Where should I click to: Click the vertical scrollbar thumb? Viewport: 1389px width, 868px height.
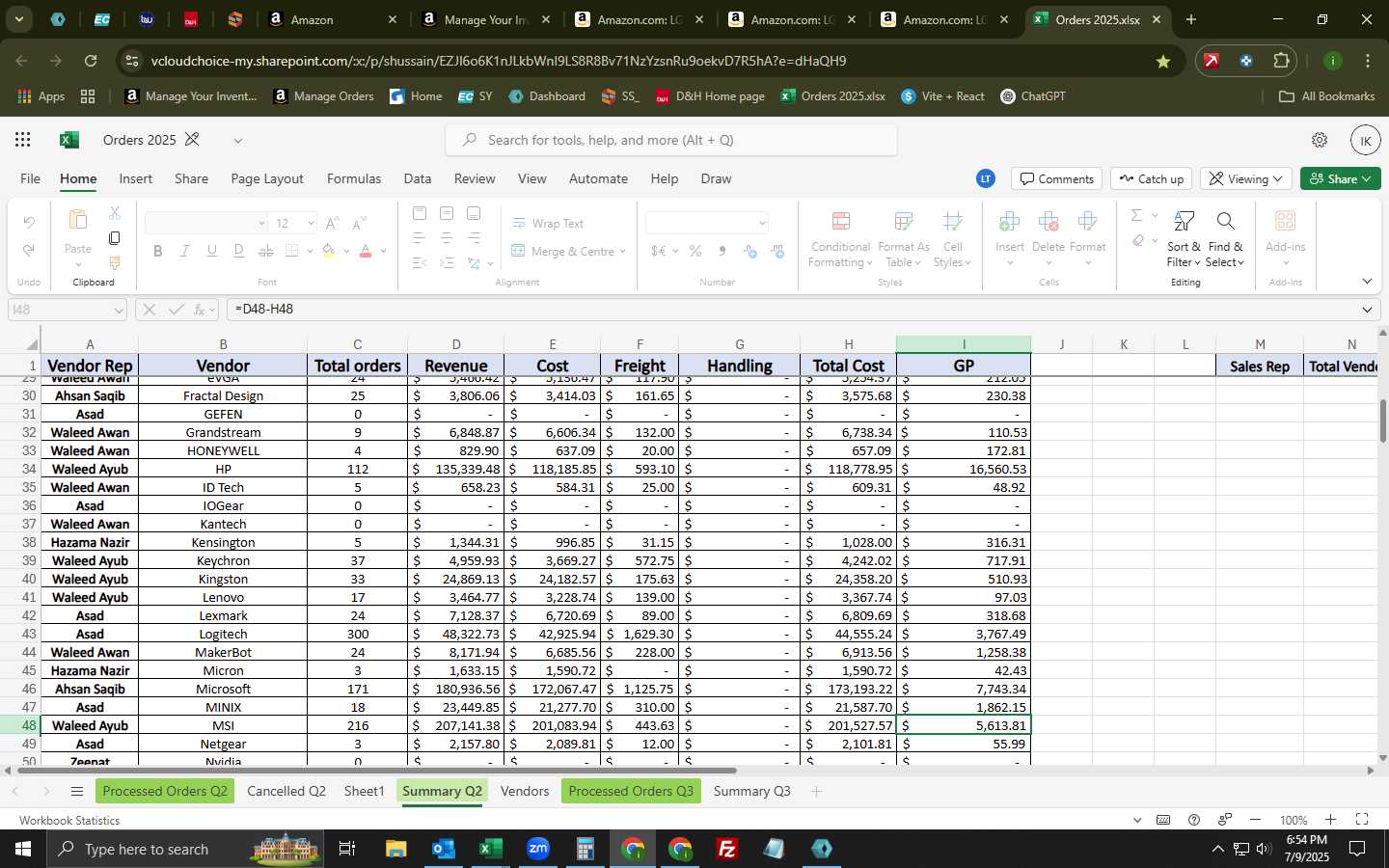coord(1382,421)
